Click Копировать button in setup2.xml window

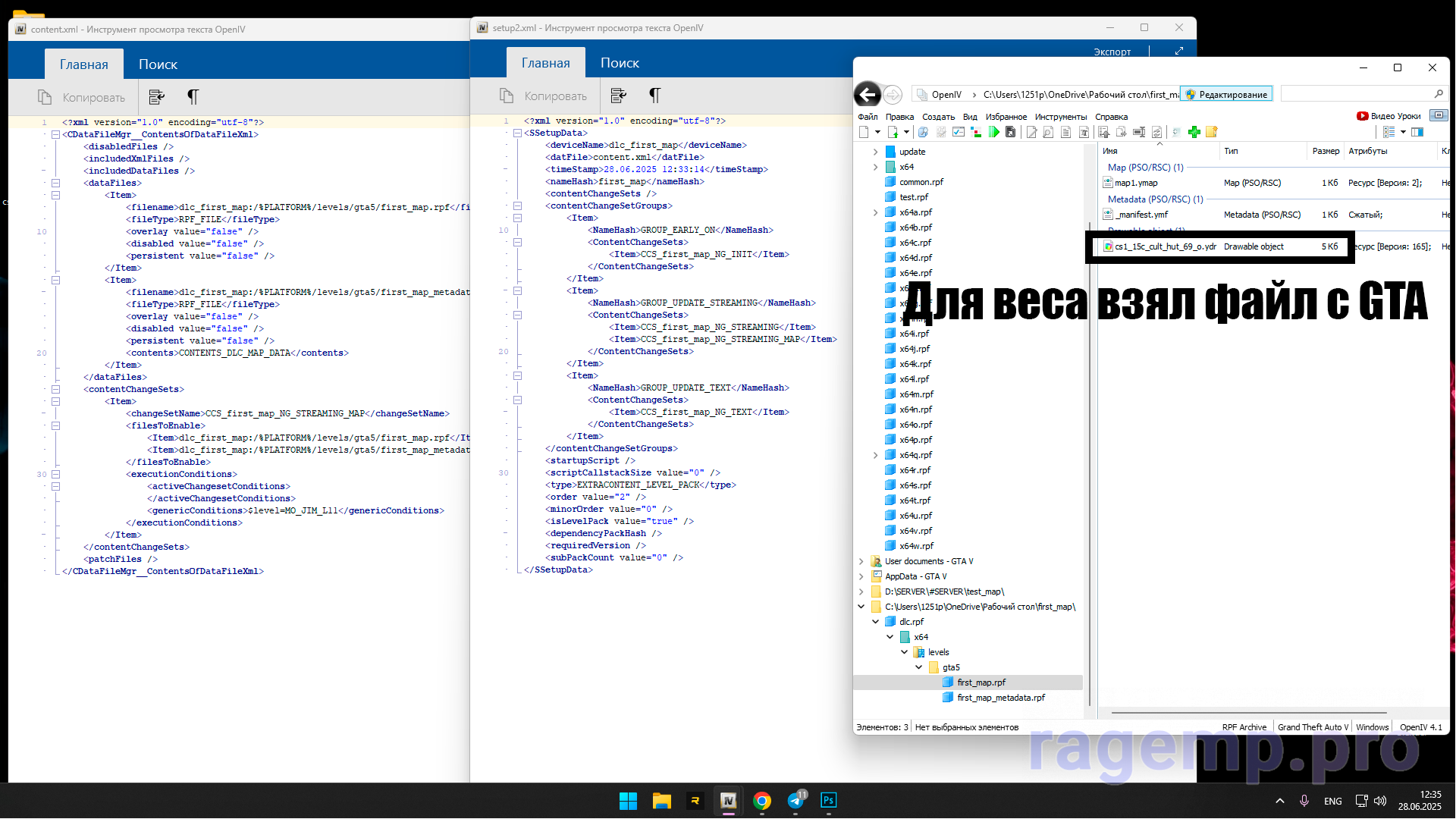[543, 96]
